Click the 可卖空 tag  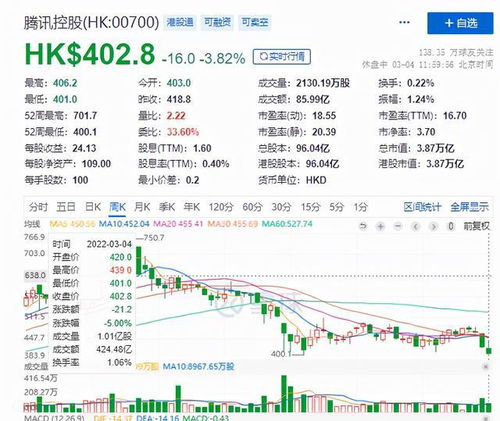(255, 22)
